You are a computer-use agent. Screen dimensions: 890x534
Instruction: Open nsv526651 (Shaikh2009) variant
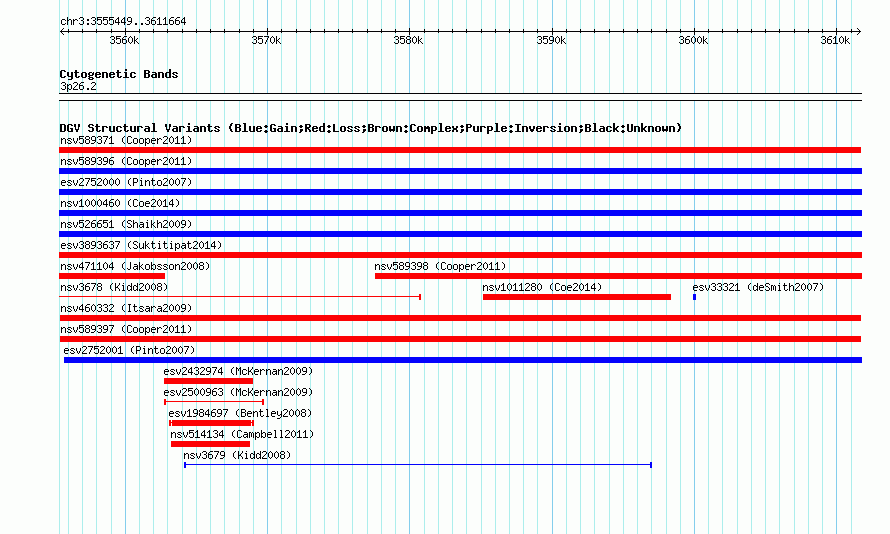[126, 224]
